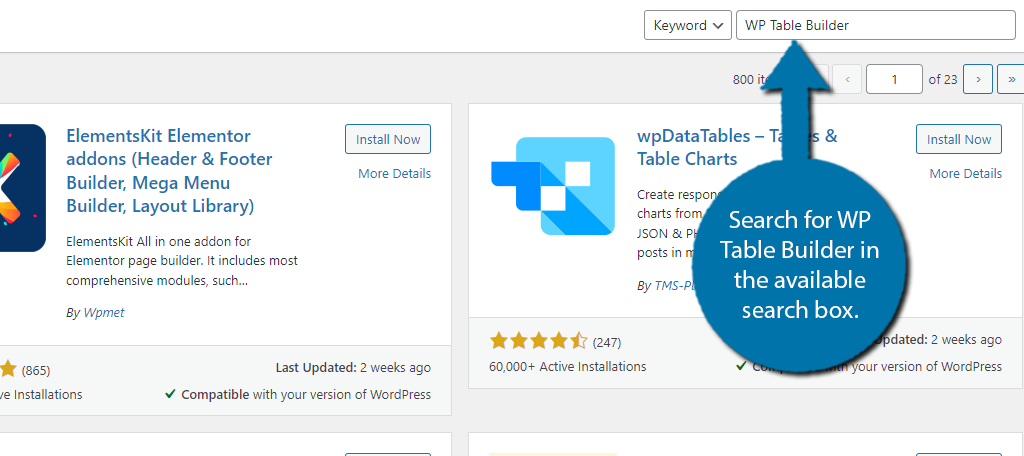Click the wpDataTables plugin logo icon
Image resolution: width=1024 pixels, height=456 pixels.
coord(552,186)
